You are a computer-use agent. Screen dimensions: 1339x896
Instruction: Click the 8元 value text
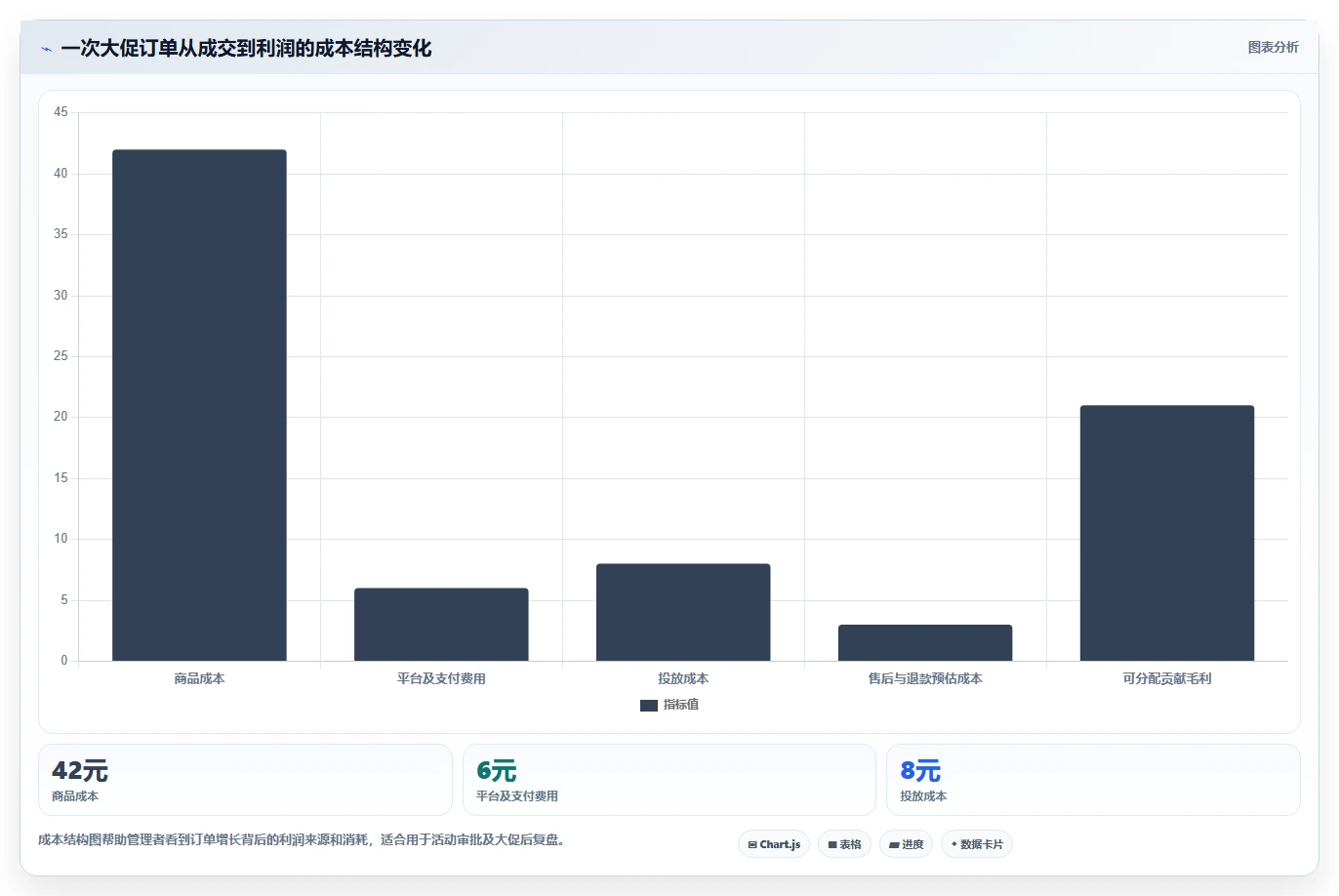pyautogui.click(x=920, y=771)
